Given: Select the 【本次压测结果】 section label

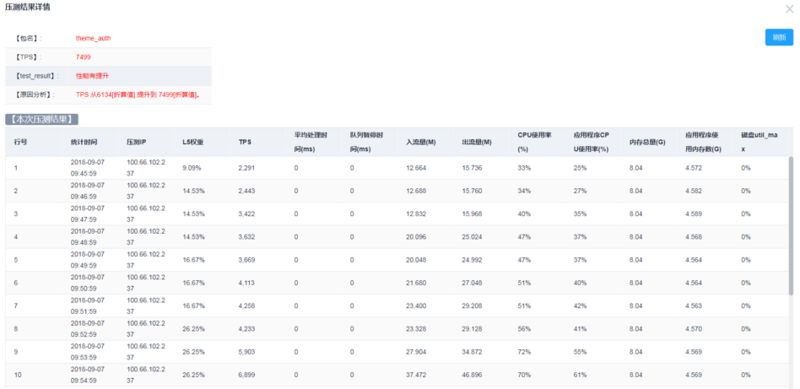Looking at the screenshot, I should [x=42, y=119].
